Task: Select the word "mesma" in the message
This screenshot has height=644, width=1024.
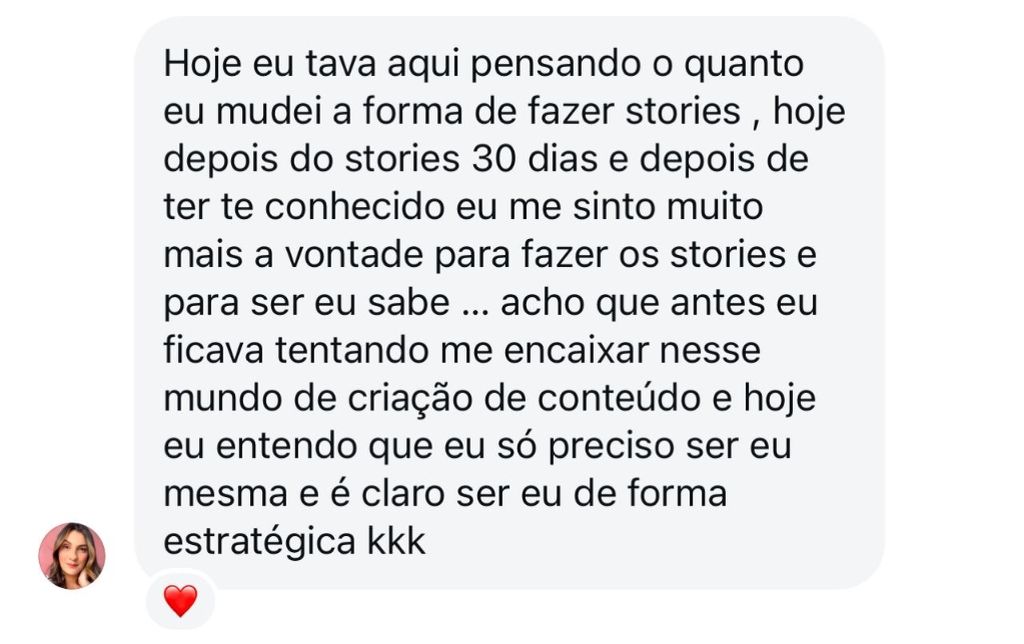Action: (x=225, y=493)
